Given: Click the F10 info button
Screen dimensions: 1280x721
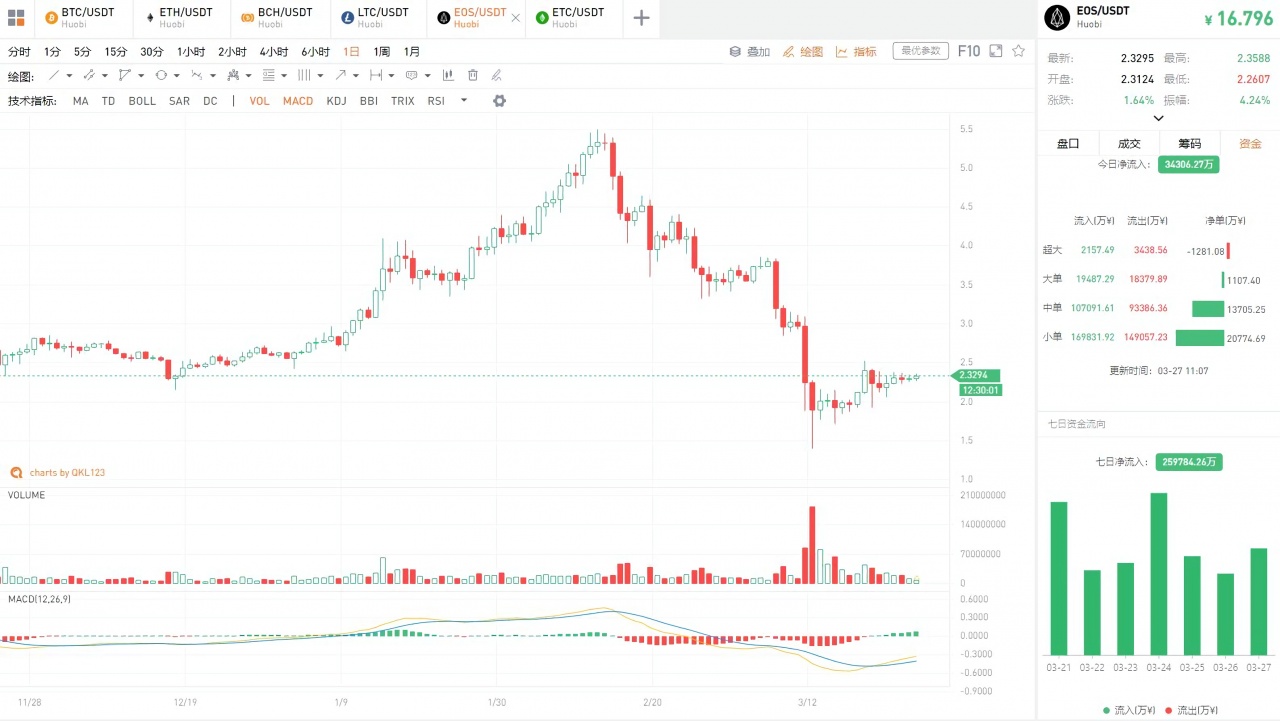Looking at the screenshot, I should [968, 51].
